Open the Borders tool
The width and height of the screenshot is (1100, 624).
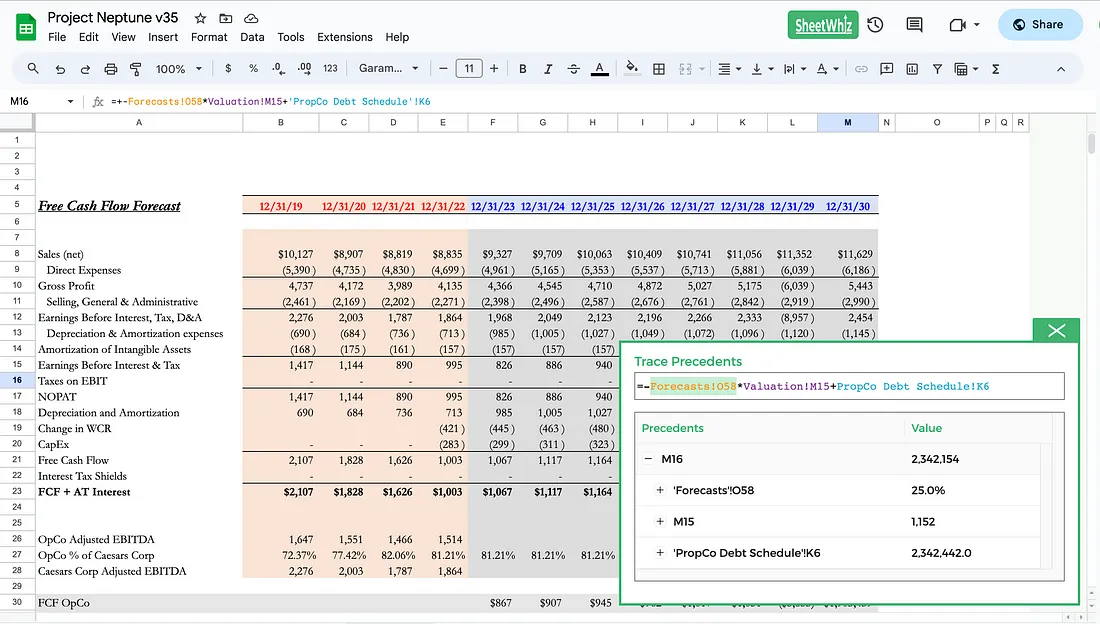(658, 69)
